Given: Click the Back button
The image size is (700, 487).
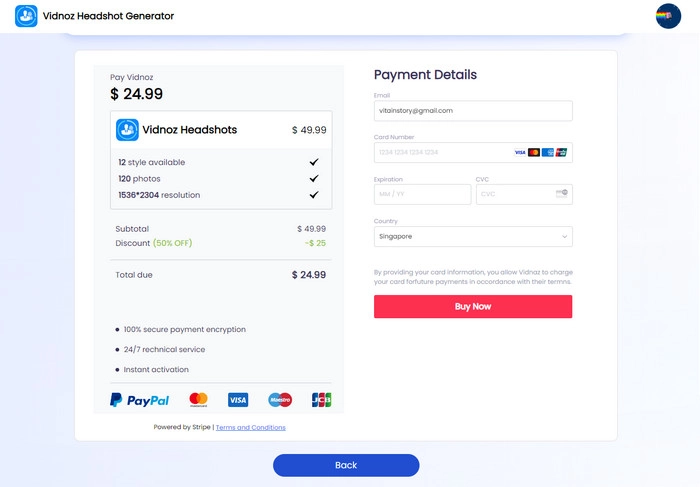Looking at the screenshot, I should point(346,465).
